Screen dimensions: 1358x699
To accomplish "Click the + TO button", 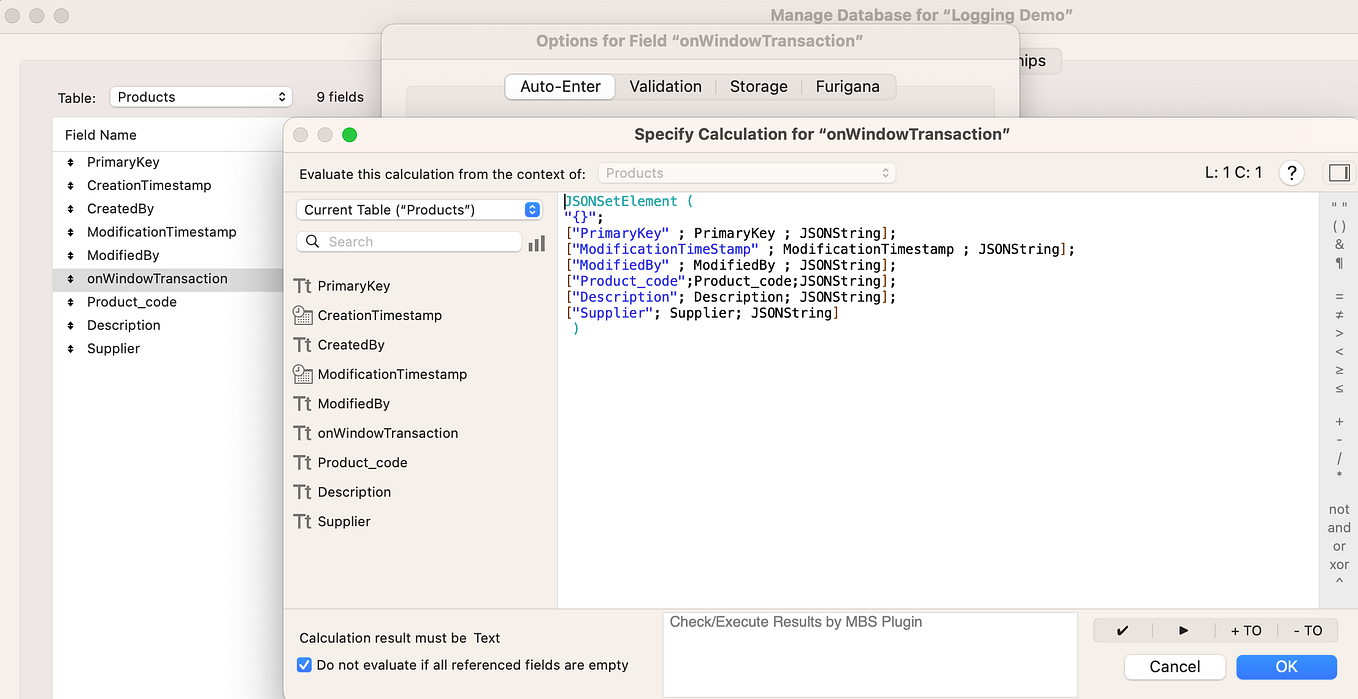I will [x=1246, y=630].
